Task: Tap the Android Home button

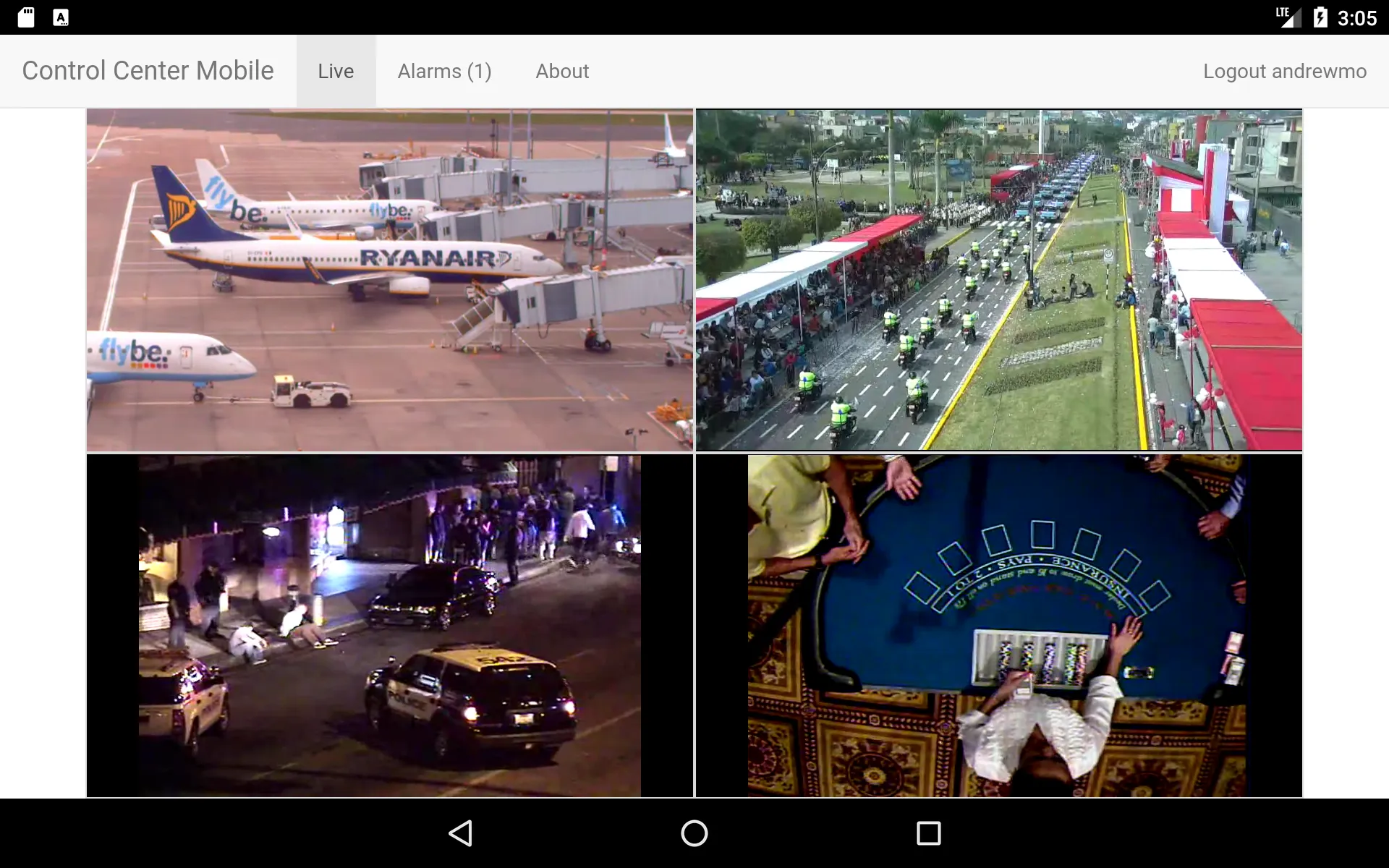Action: click(694, 833)
